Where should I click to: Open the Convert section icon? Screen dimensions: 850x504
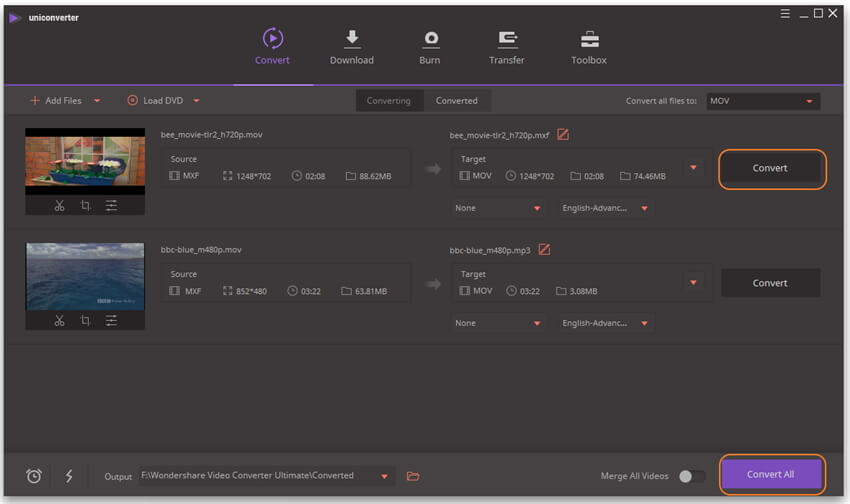[273, 38]
